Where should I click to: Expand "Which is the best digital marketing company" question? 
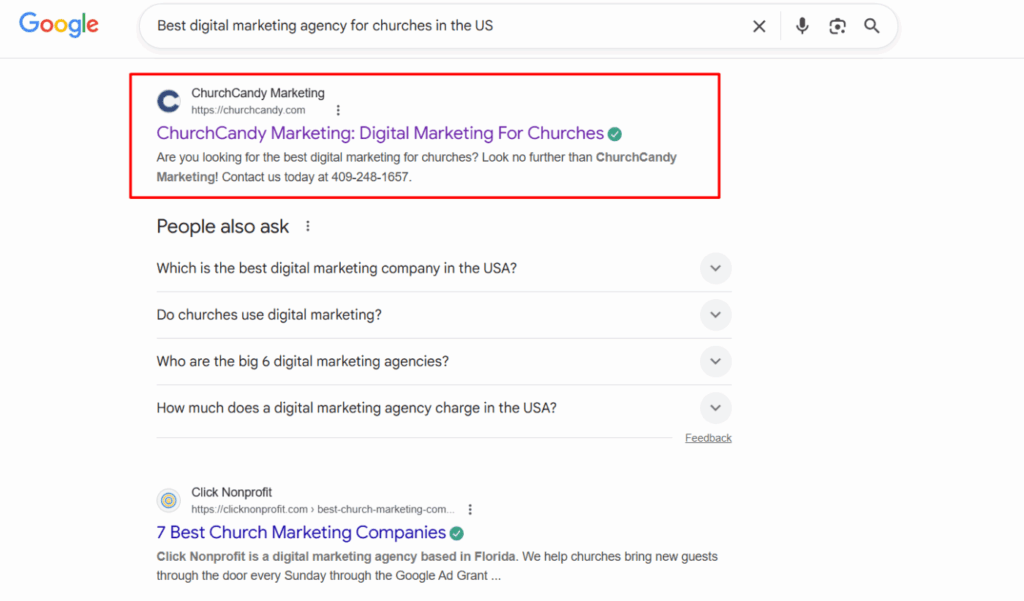(715, 268)
